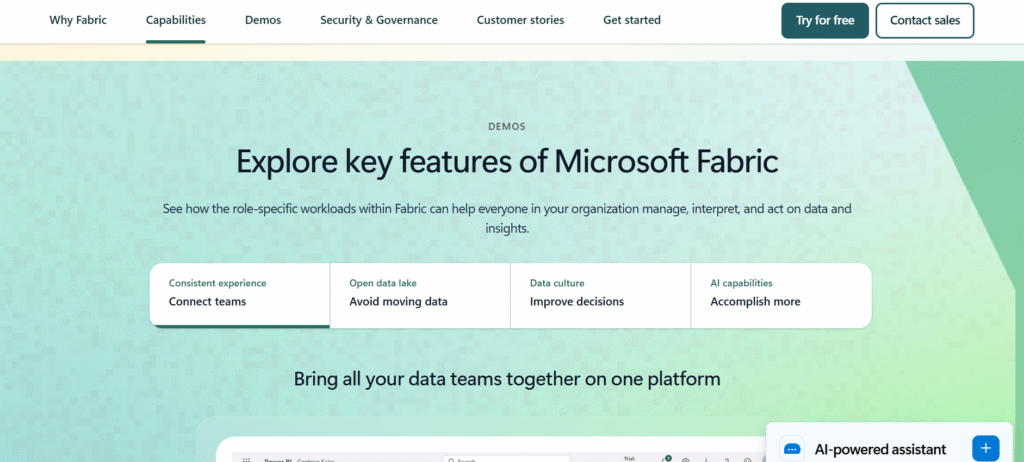Click the AI-powered assistant label

881,449
